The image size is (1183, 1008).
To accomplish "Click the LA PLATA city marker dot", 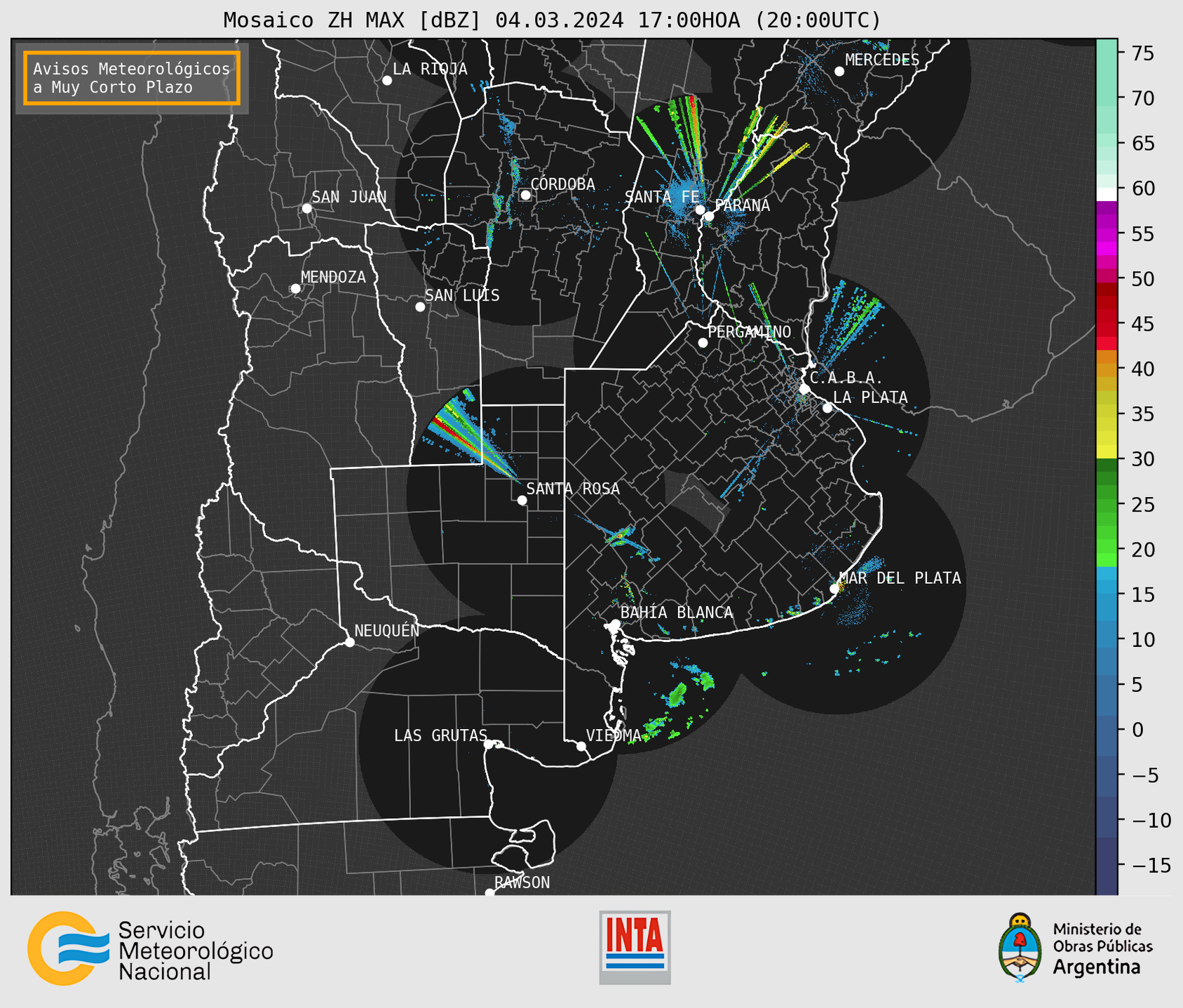I will coord(827,408).
